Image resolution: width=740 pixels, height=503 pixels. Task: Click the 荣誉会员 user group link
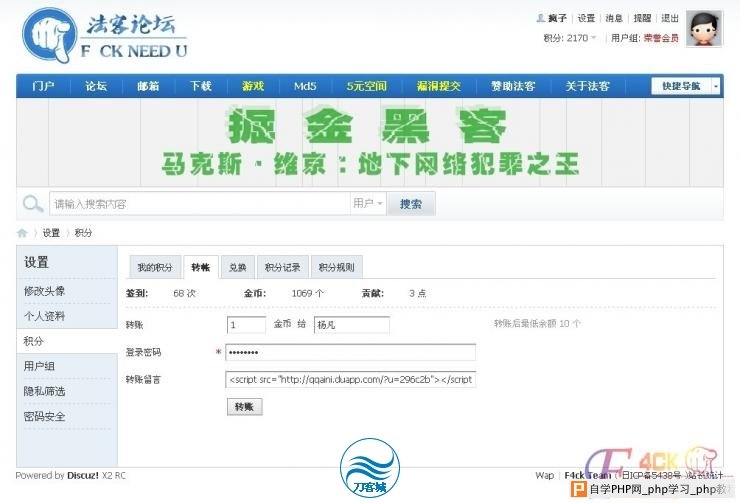coord(661,38)
